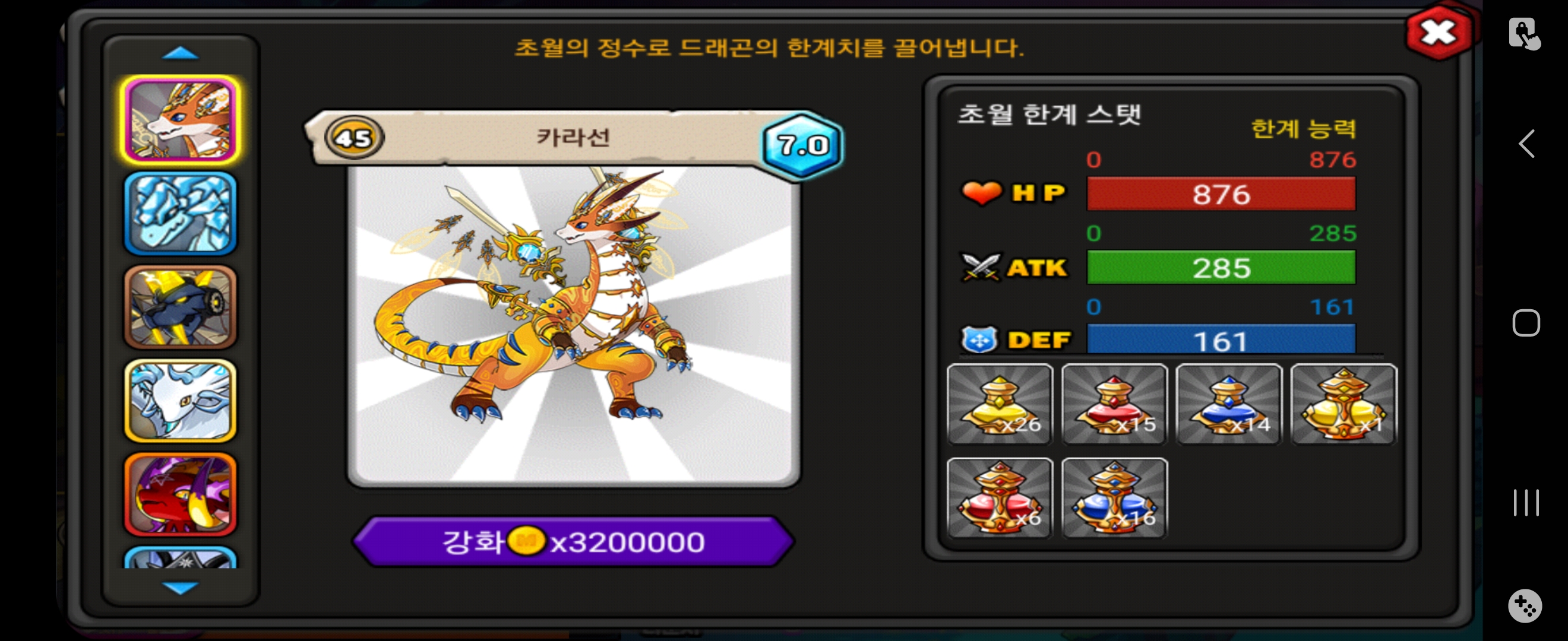Select the large red essence potion x6
Screen dimensions: 1568x641
(x=1000, y=498)
